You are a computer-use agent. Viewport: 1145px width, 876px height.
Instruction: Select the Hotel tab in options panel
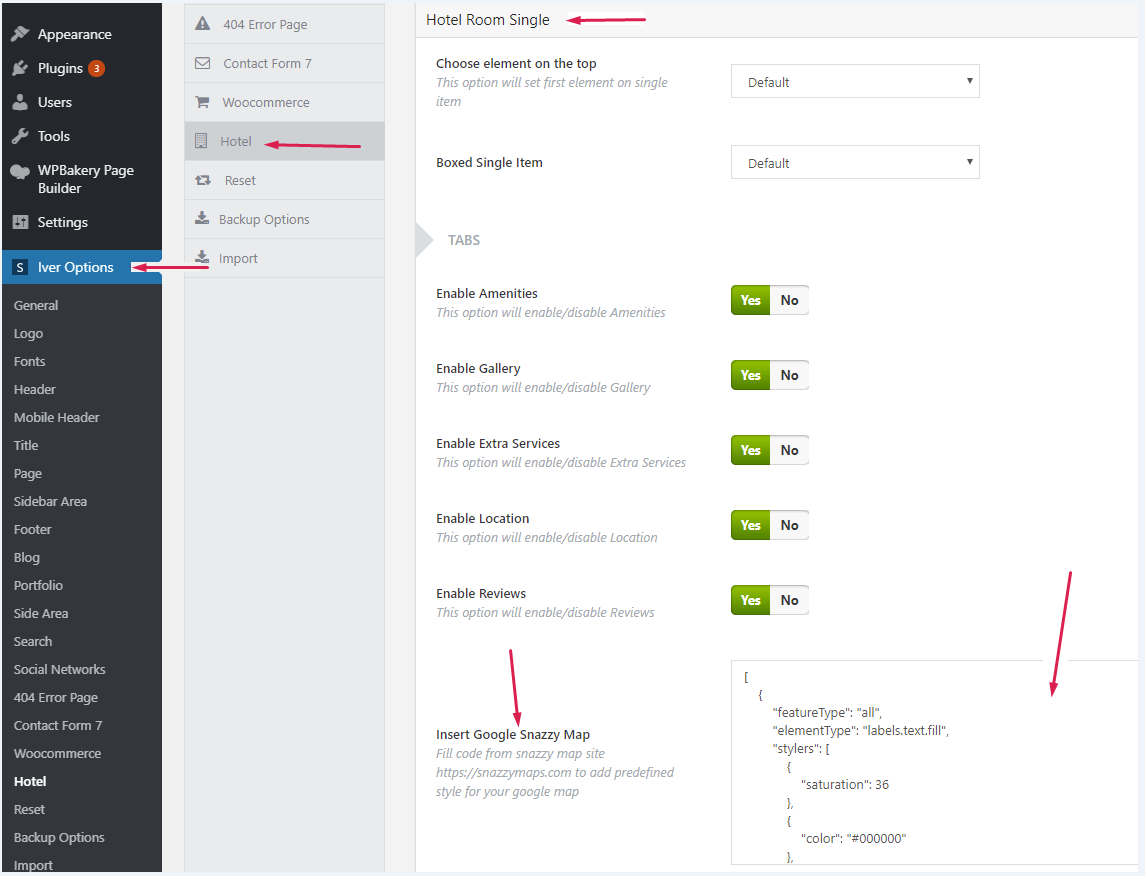pyautogui.click(x=285, y=141)
